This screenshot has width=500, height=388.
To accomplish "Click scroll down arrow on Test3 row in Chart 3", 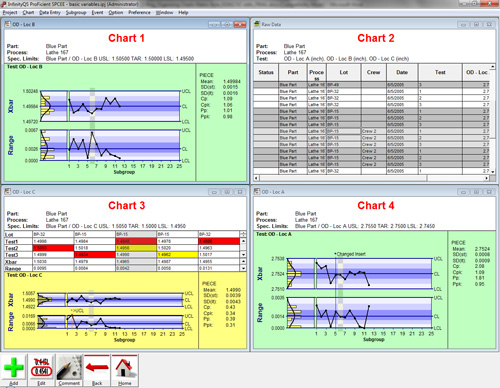I will pyautogui.click(x=243, y=255).
